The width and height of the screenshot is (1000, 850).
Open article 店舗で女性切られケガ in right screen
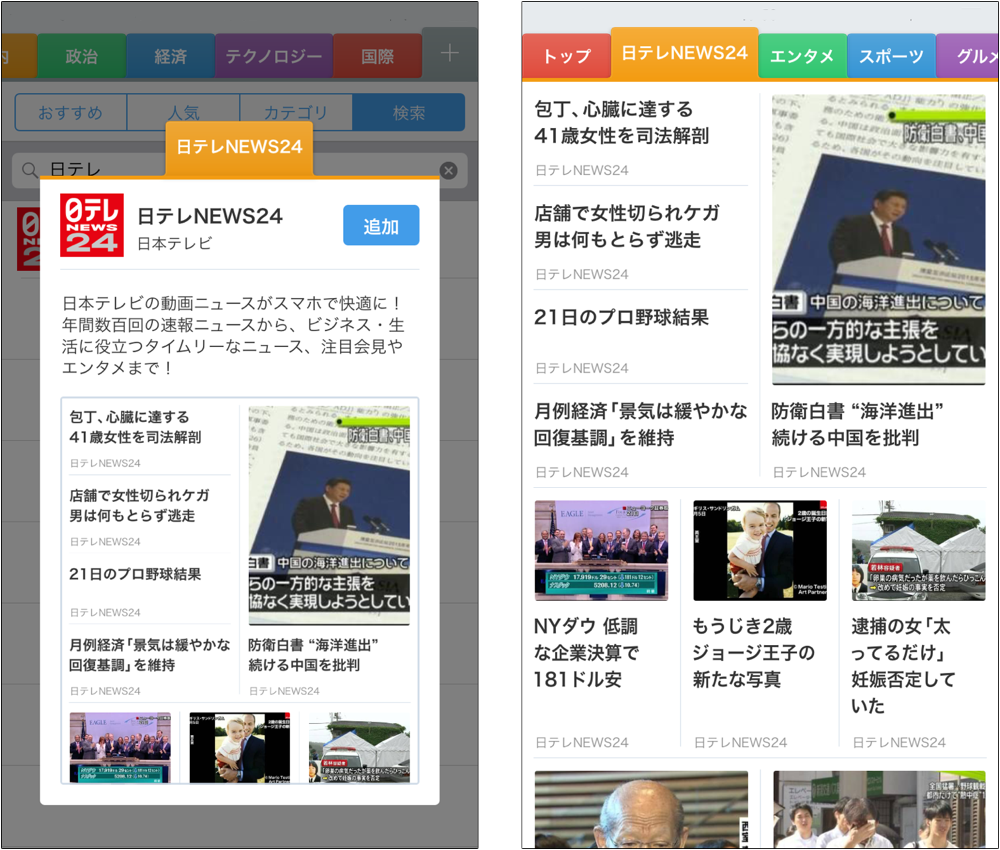click(627, 226)
